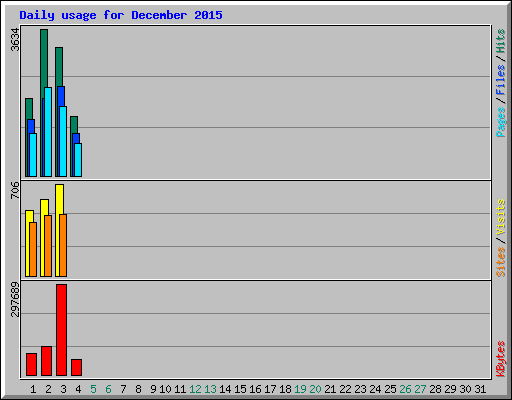Click the green weekend day label 6

pyautogui.click(x=108, y=389)
